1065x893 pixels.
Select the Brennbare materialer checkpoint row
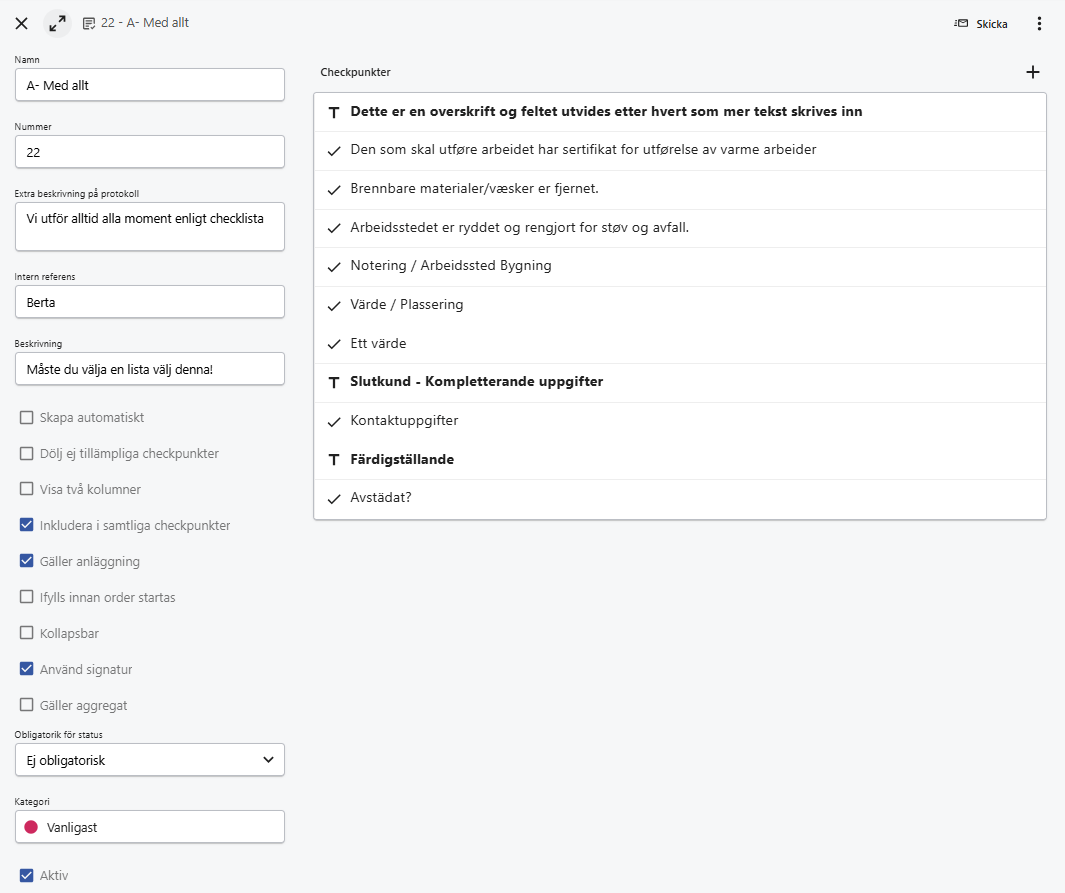pos(680,189)
